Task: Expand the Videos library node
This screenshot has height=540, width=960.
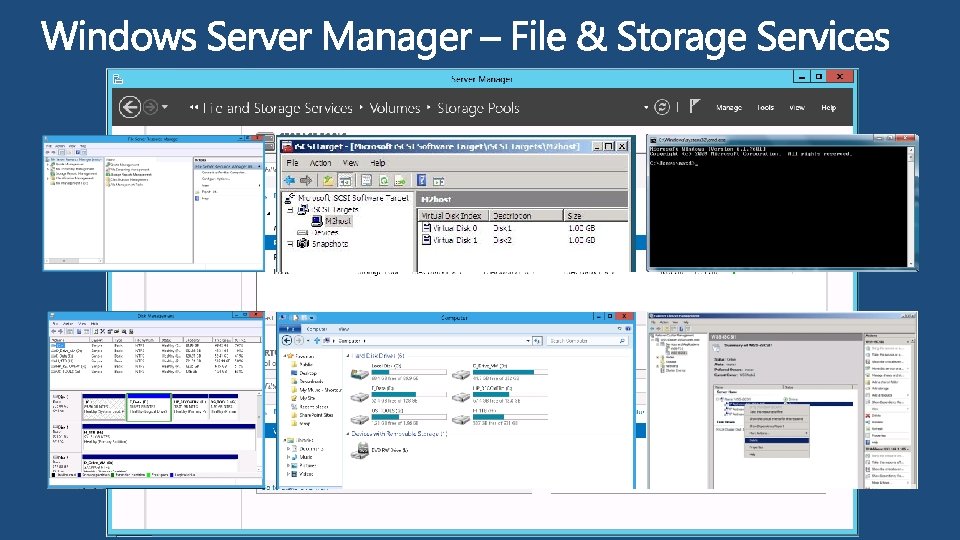Action: click(x=288, y=474)
